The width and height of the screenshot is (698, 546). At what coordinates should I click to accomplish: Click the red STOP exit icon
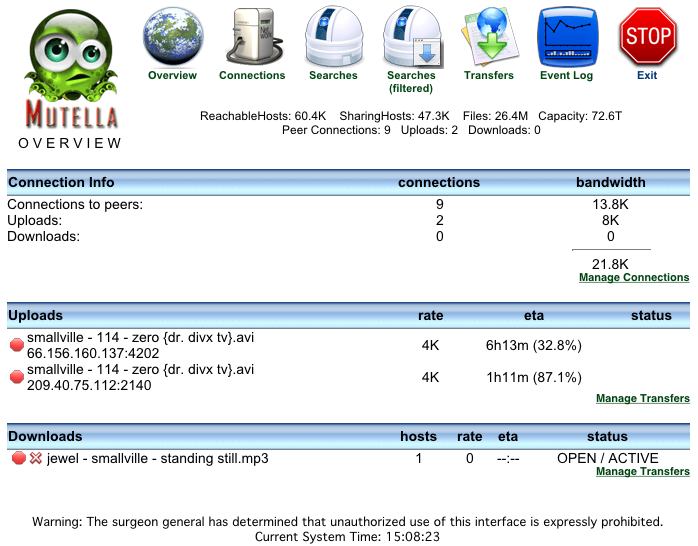pyautogui.click(x=647, y=36)
